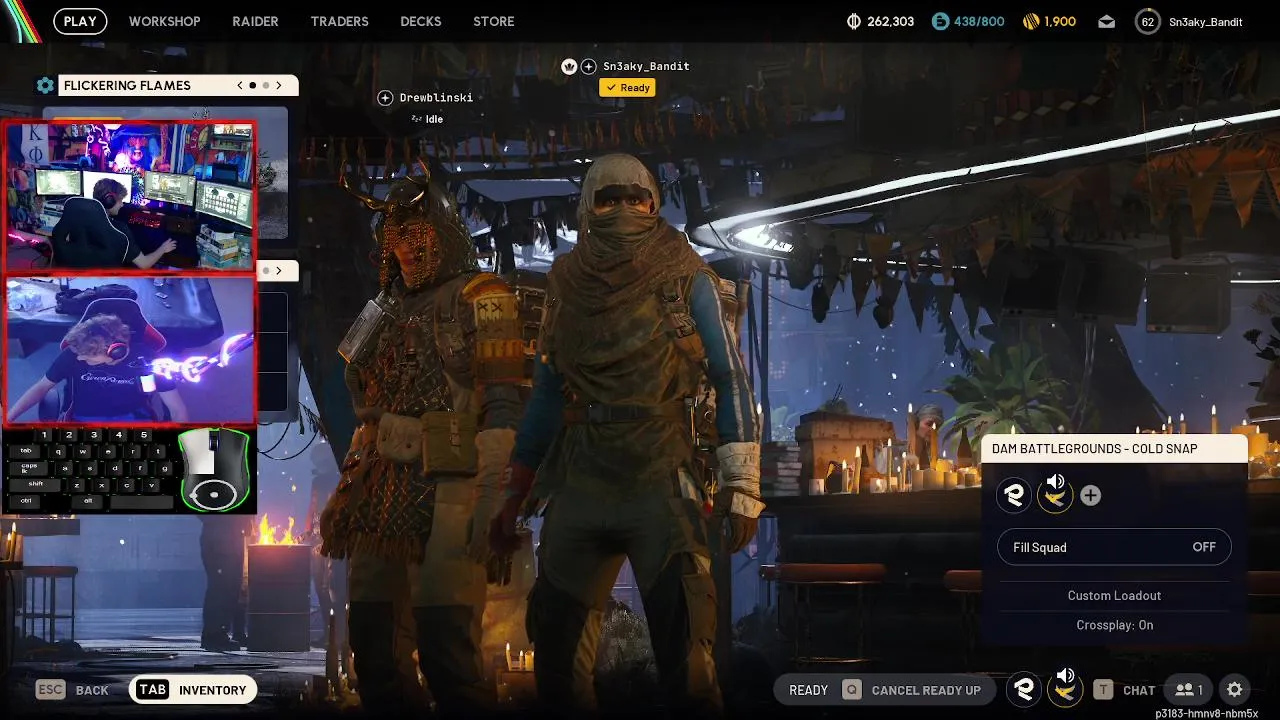The height and width of the screenshot is (720, 1280).
Task: Open the TAB INVENTORY button
Action: (193, 690)
